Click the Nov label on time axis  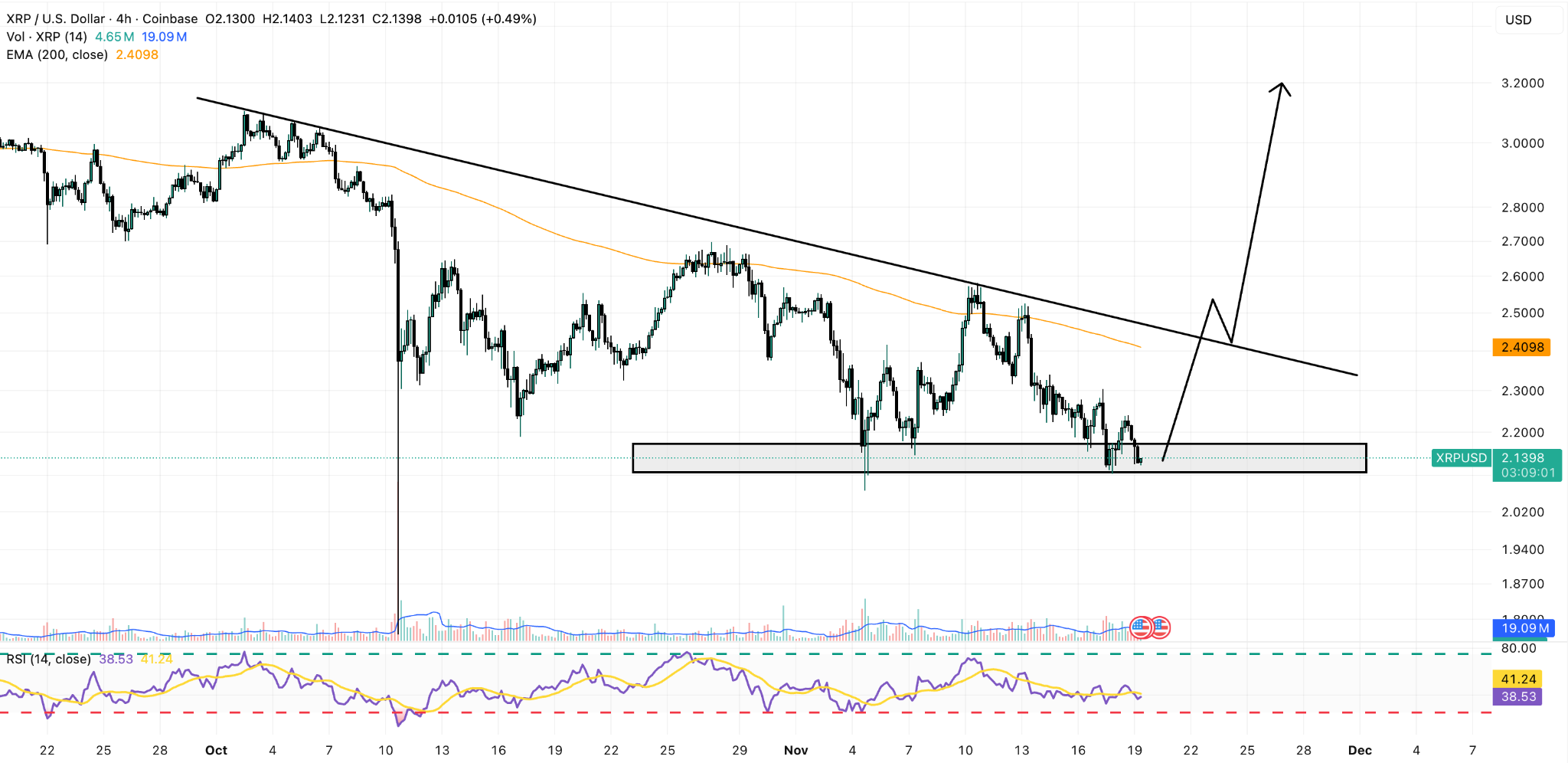click(x=796, y=750)
